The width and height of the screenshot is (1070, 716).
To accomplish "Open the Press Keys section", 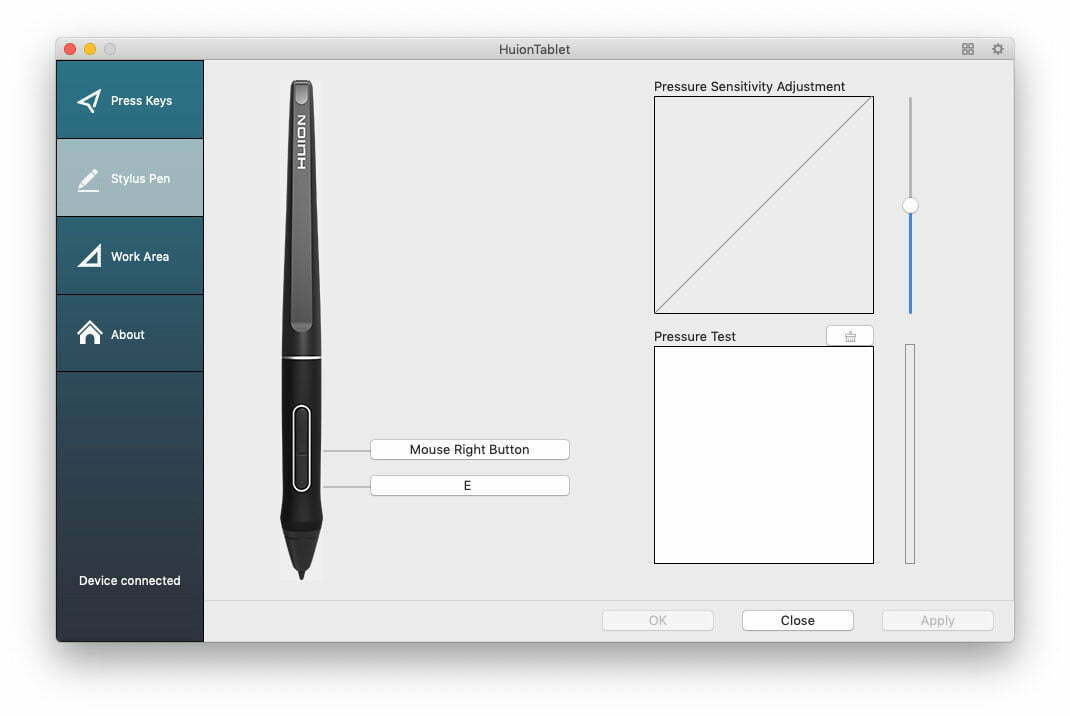I will (130, 100).
